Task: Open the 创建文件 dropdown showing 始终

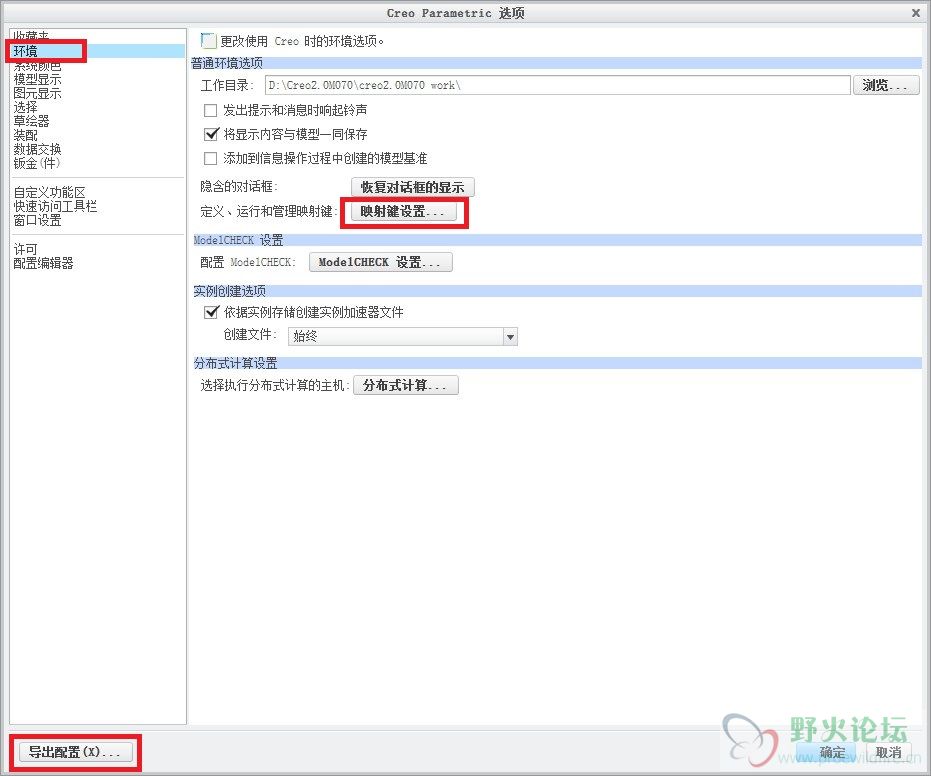Action: click(403, 337)
